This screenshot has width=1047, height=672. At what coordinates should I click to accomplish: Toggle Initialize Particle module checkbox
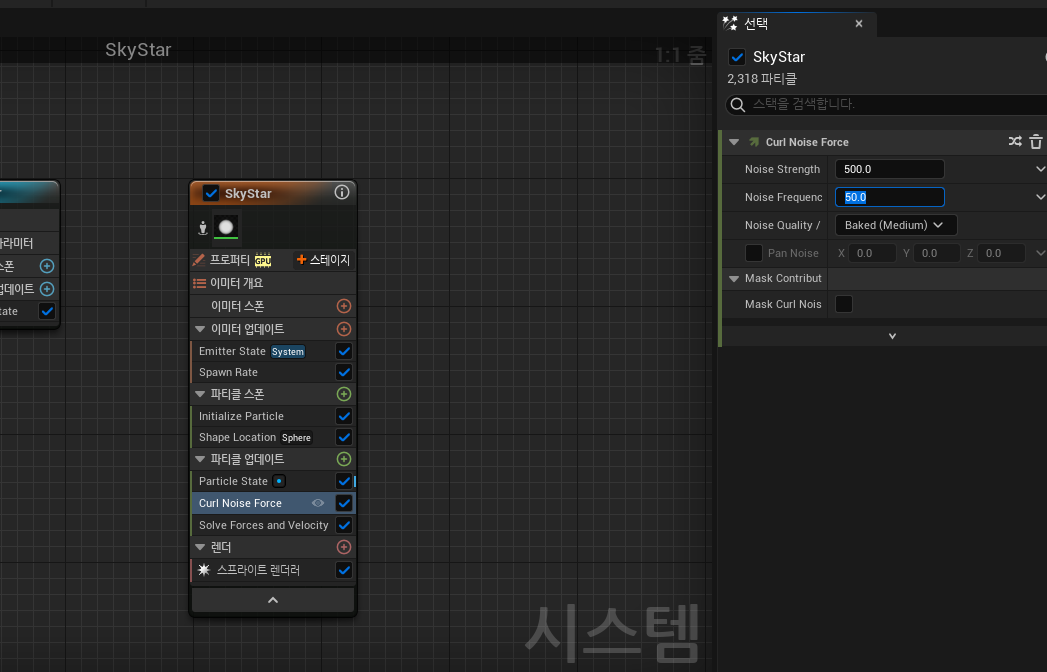pos(344,416)
